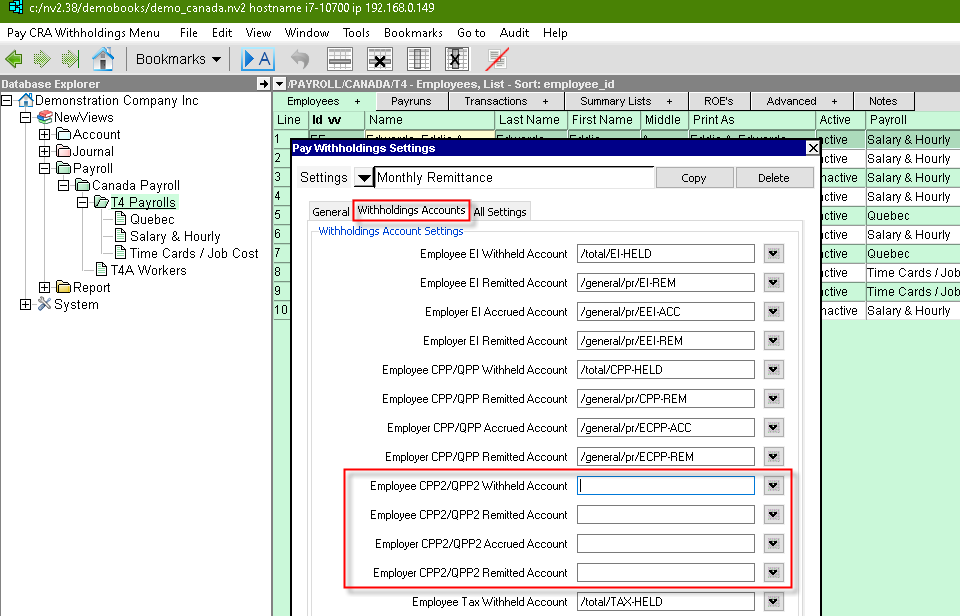Click the undo arrow toolbar icon
This screenshot has width=960, height=616.
click(299, 59)
